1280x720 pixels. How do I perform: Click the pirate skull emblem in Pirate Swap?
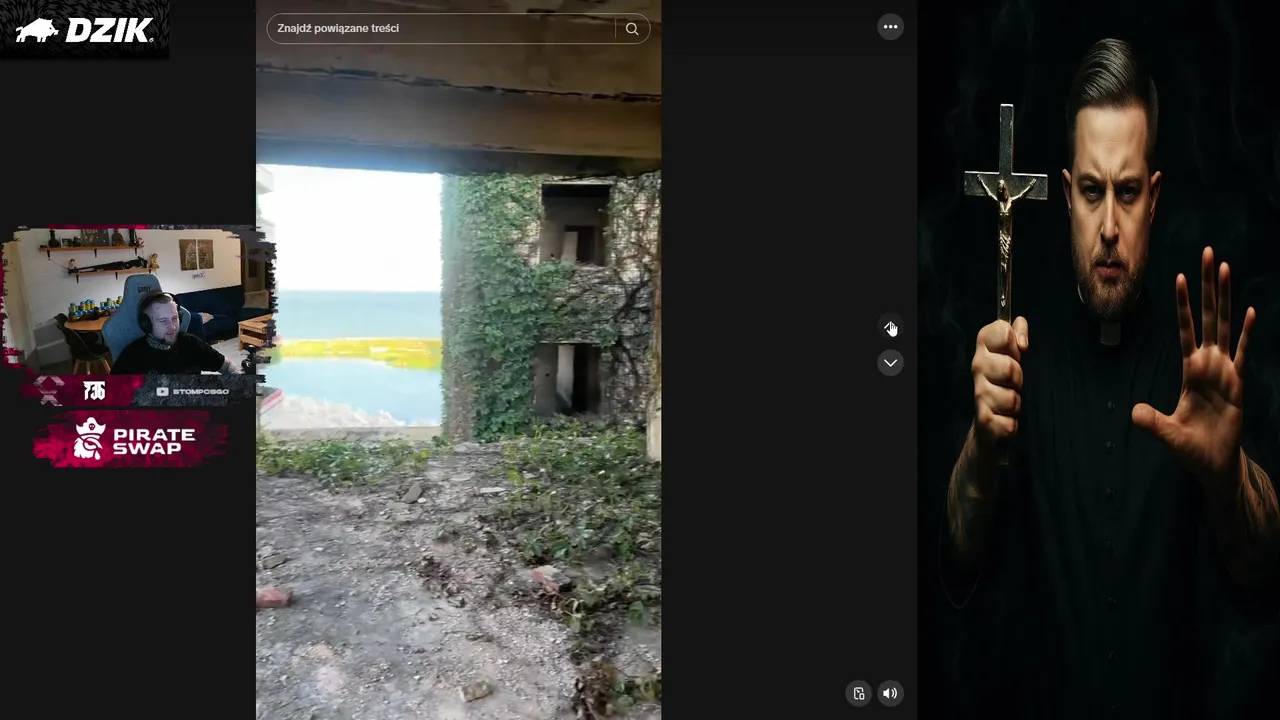pyautogui.click(x=90, y=439)
